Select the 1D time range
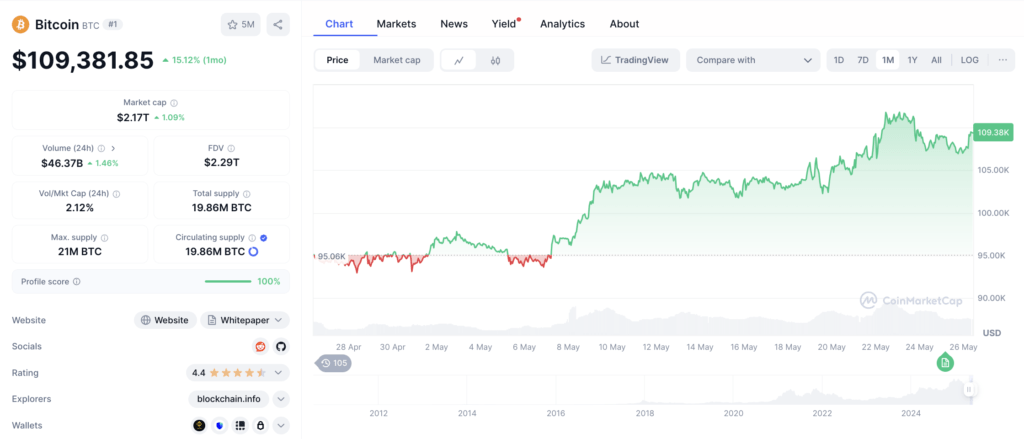The width and height of the screenshot is (1024, 439). point(839,60)
